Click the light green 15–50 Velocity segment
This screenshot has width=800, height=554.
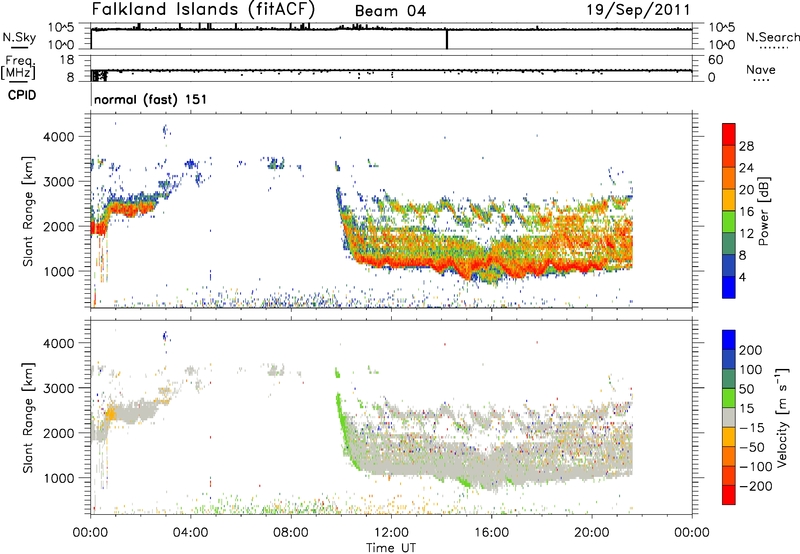(729, 398)
